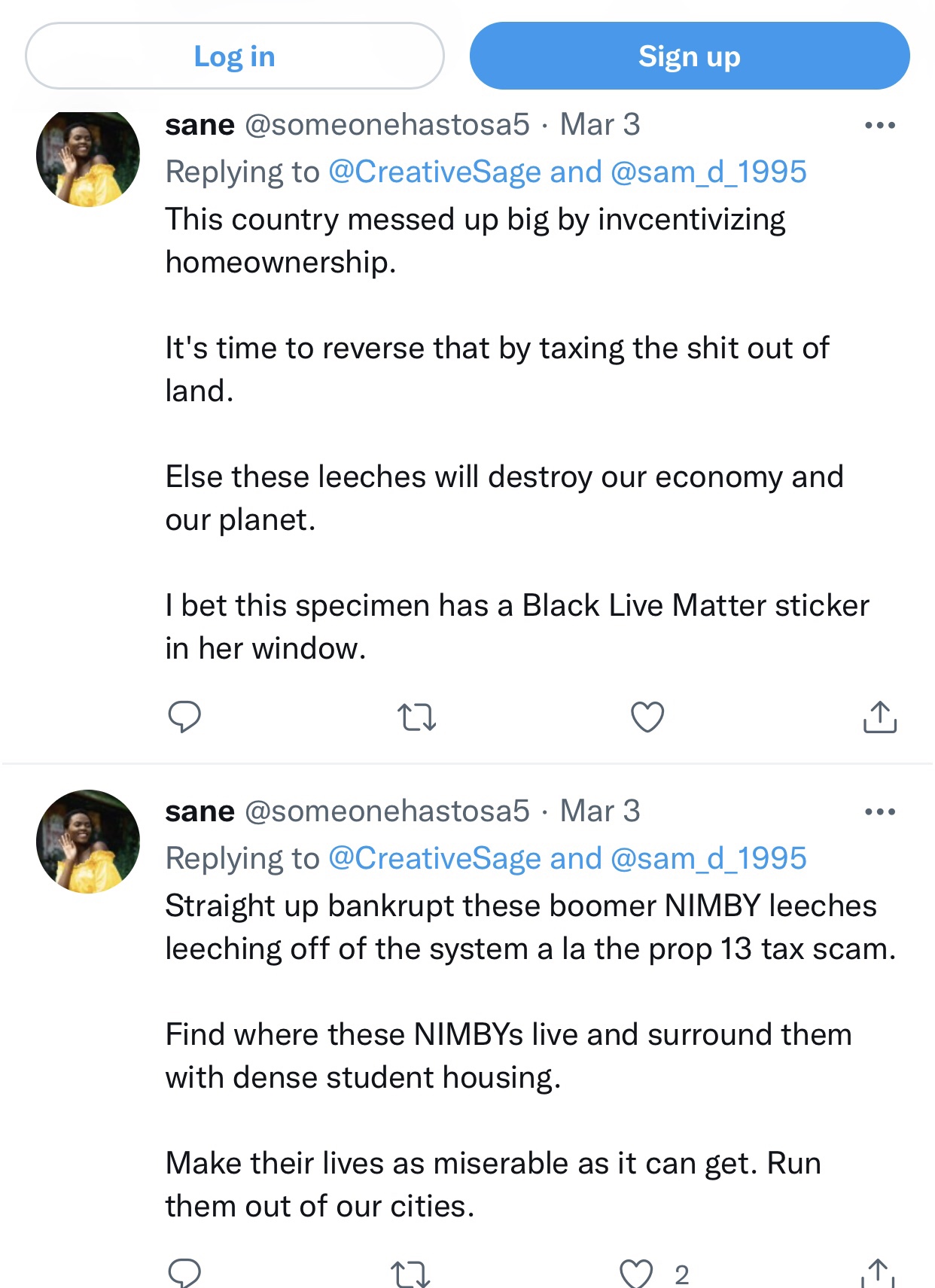Reply to the NIMBY leeches tweet
935x1288 pixels.
(x=184, y=1272)
